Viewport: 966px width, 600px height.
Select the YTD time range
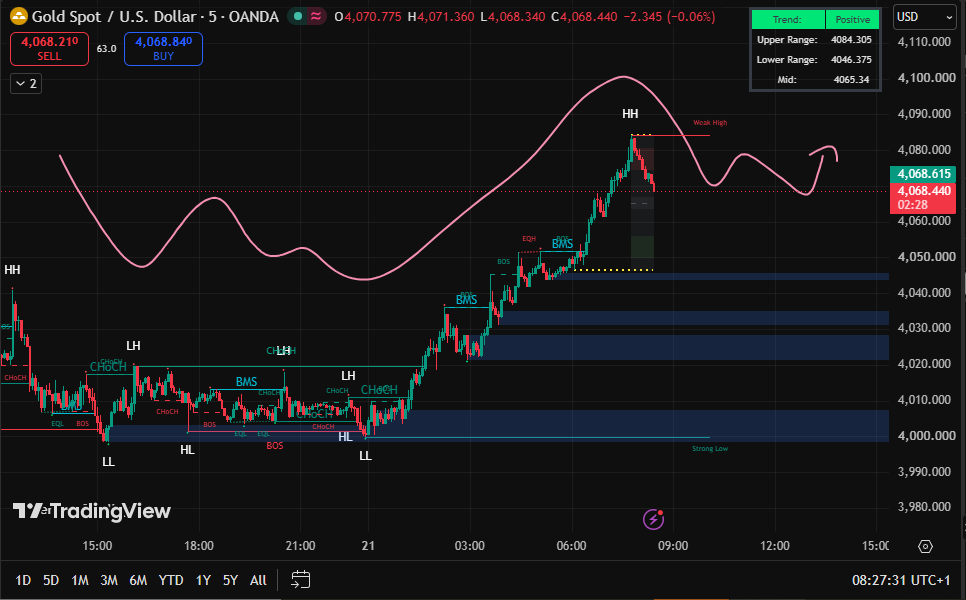[x=171, y=580]
